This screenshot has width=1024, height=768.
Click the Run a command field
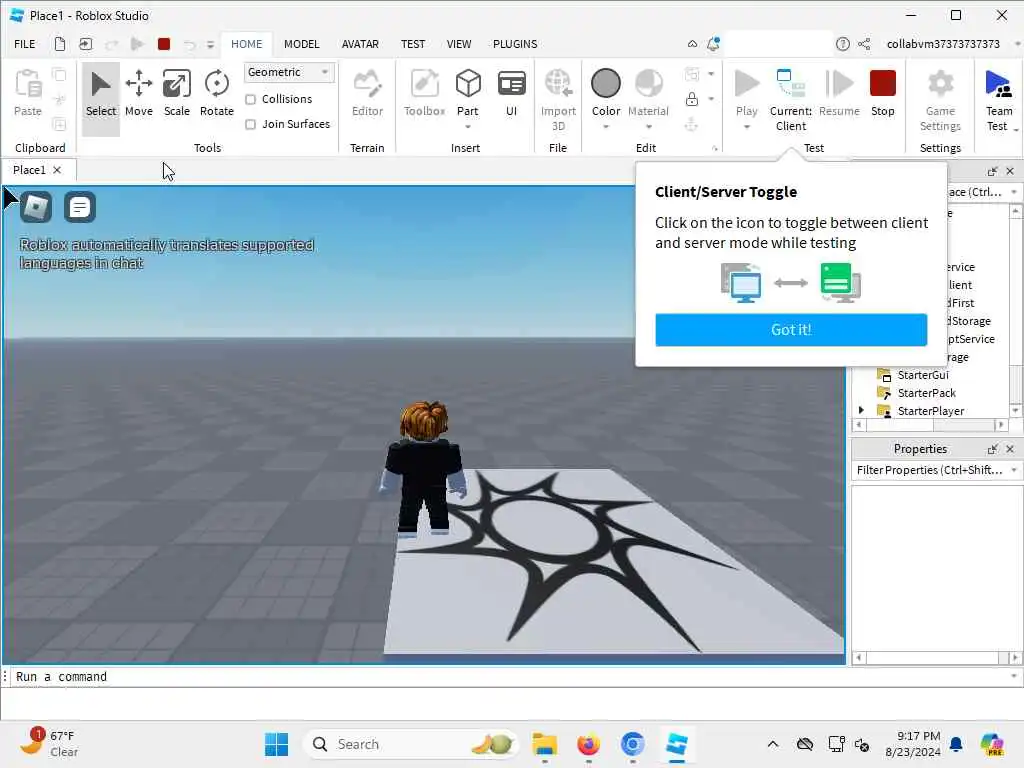coord(509,677)
